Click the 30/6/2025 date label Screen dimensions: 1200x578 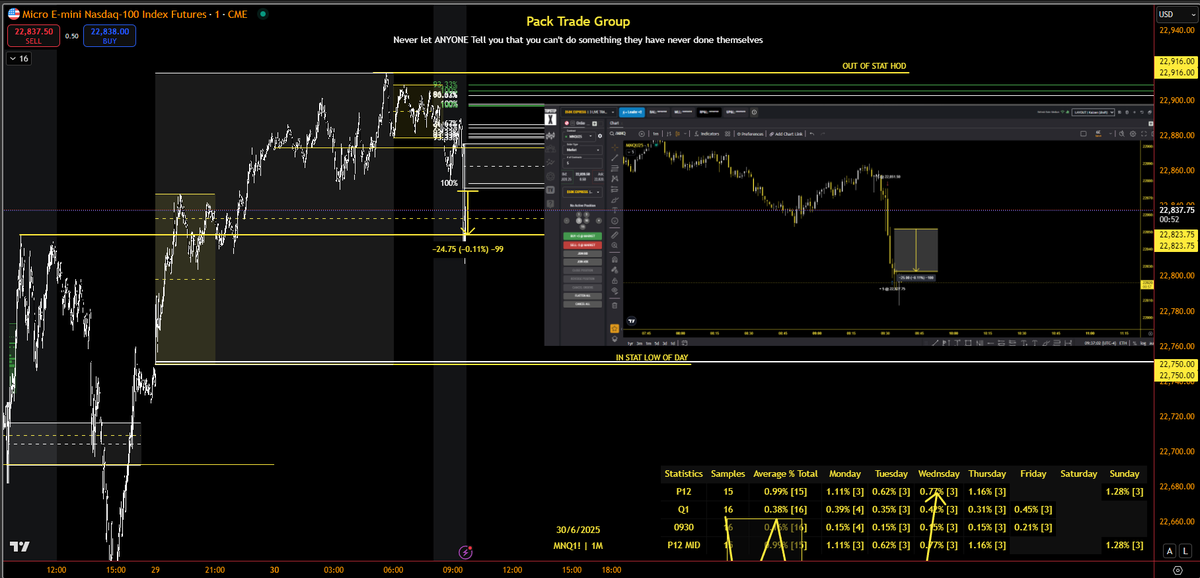pos(580,529)
